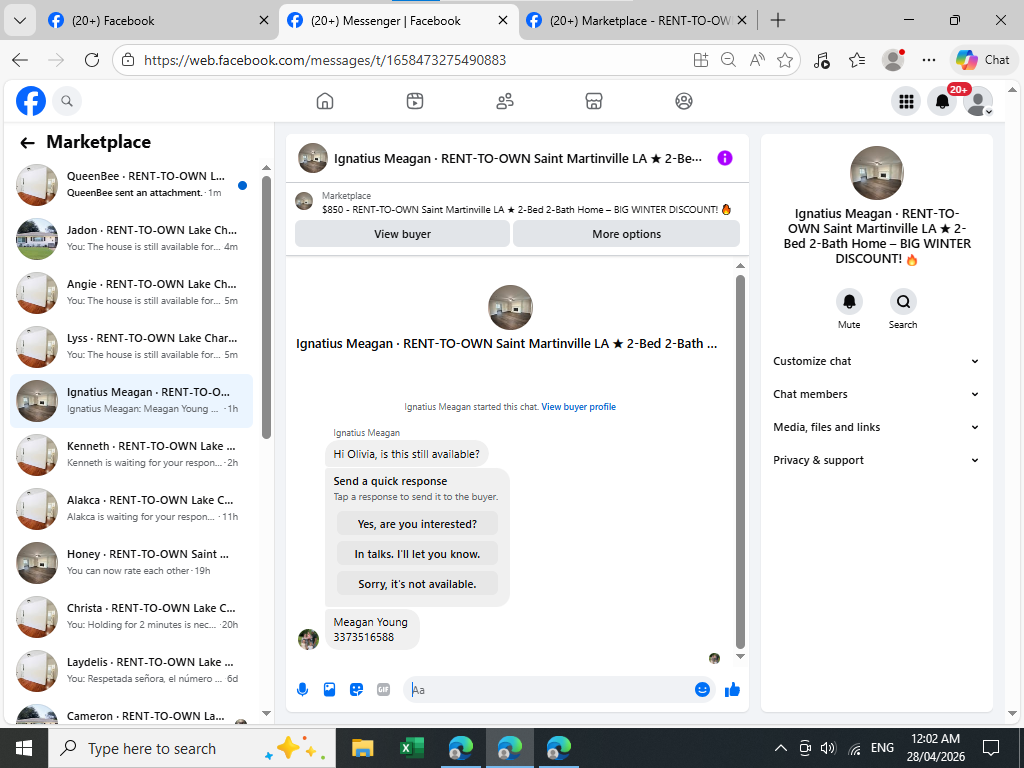Screen dimensions: 1024x768
Task: Open the Facebook logo home link
Action: [x=31, y=101]
